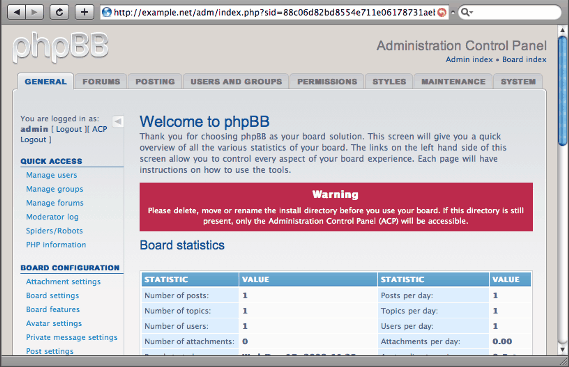The height and width of the screenshot is (367, 569).
Task: Select the System tab
Action: point(518,82)
